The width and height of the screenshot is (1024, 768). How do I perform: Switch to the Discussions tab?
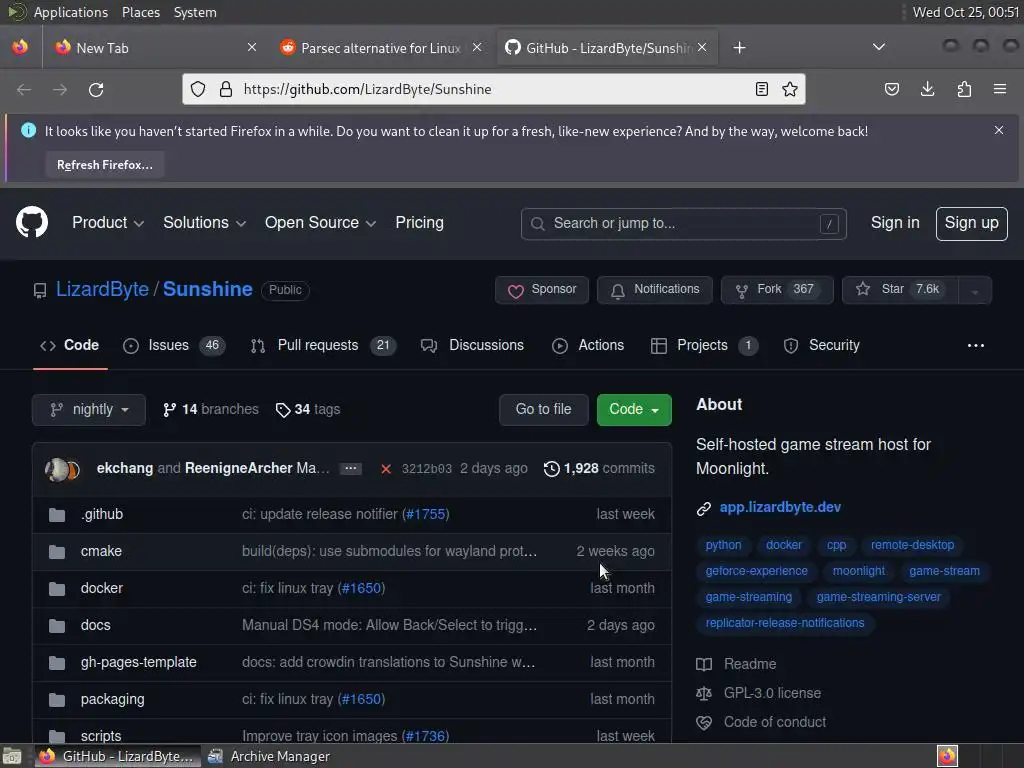pos(472,345)
